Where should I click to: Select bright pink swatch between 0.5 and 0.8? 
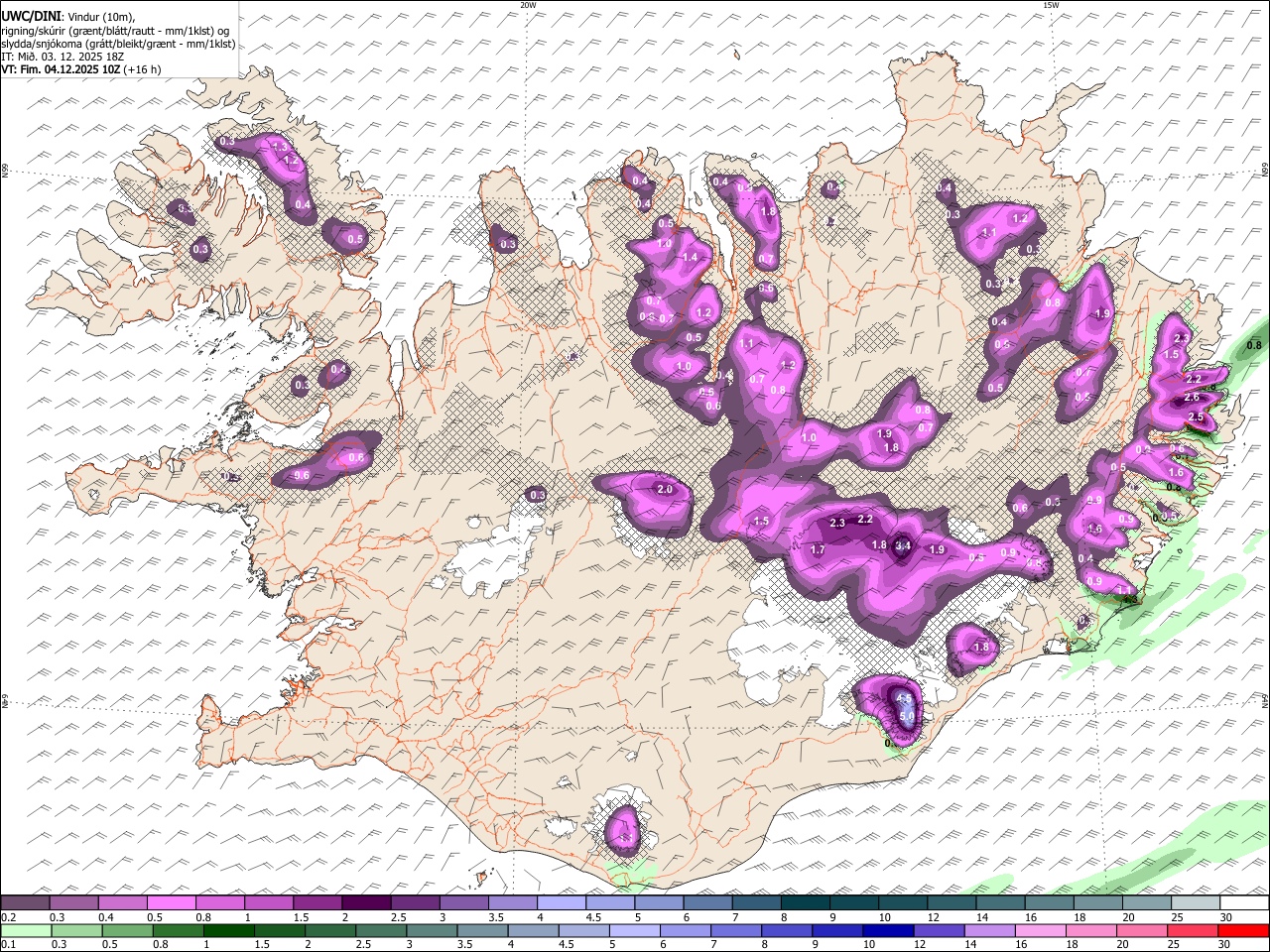(171, 903)
